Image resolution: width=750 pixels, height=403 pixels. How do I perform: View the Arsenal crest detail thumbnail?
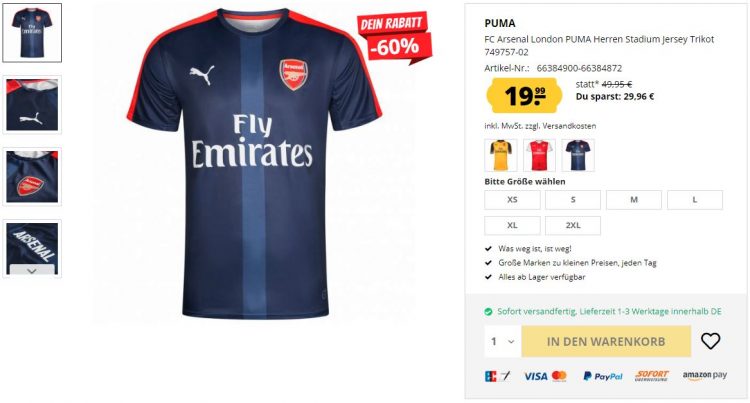tap(32, 177)
